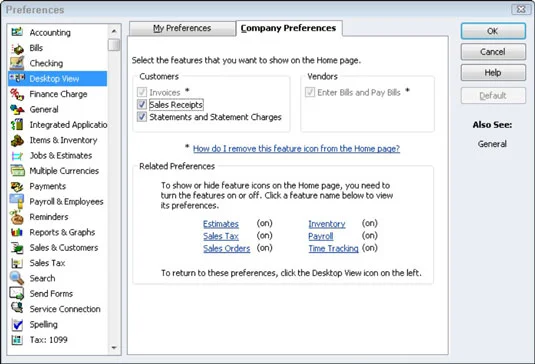Click the Reports & Graphs chart icon

(17, 232)
